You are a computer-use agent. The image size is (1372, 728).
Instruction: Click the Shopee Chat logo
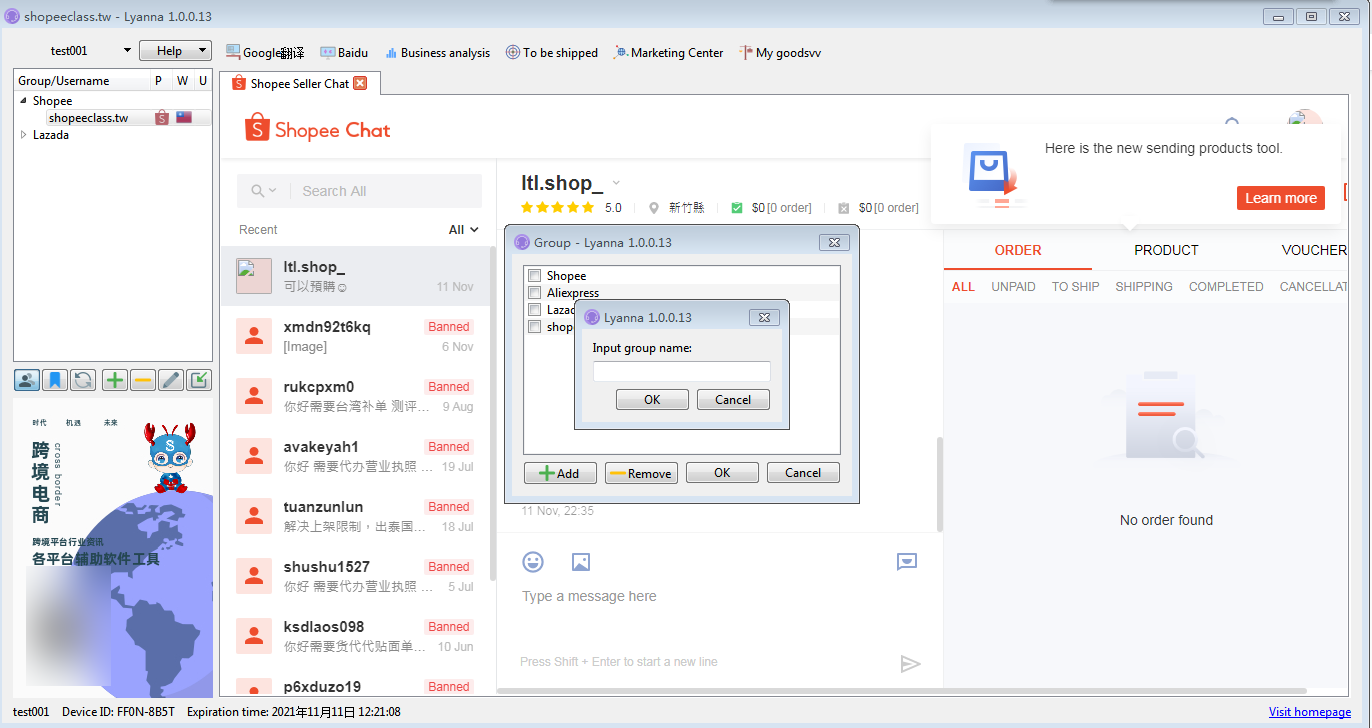click(318, 129)
